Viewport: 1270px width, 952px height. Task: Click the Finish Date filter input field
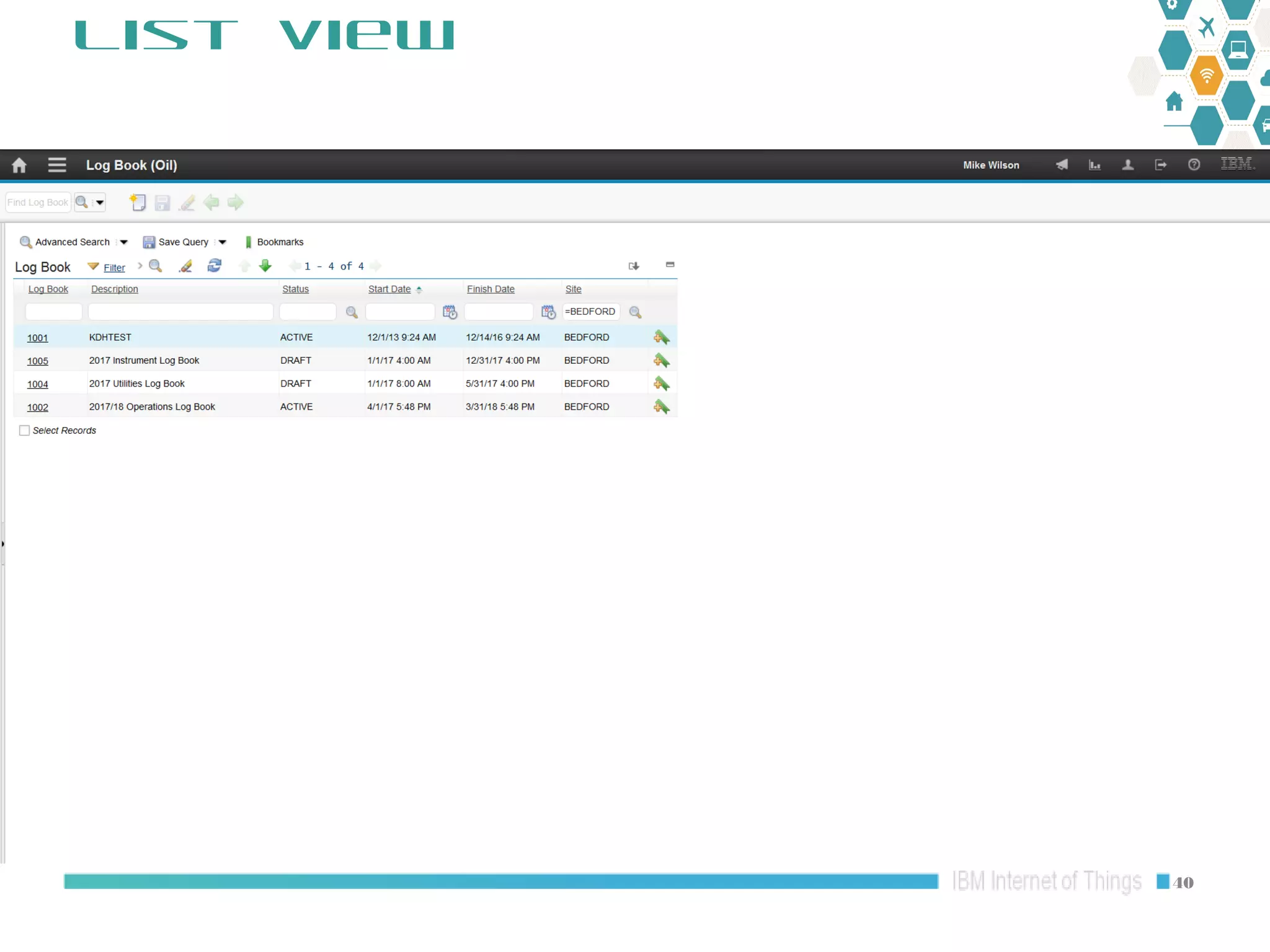click(x=499, y=312)
